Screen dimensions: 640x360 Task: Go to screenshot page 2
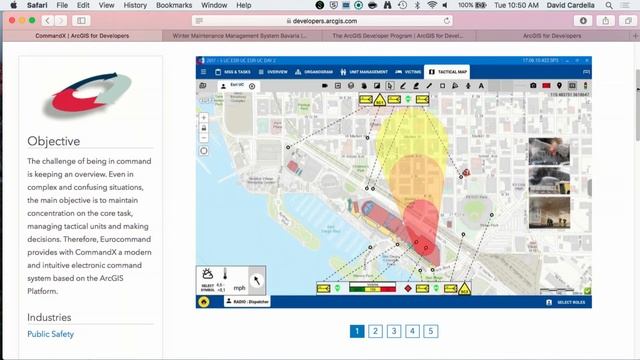(x=376, y=331)
